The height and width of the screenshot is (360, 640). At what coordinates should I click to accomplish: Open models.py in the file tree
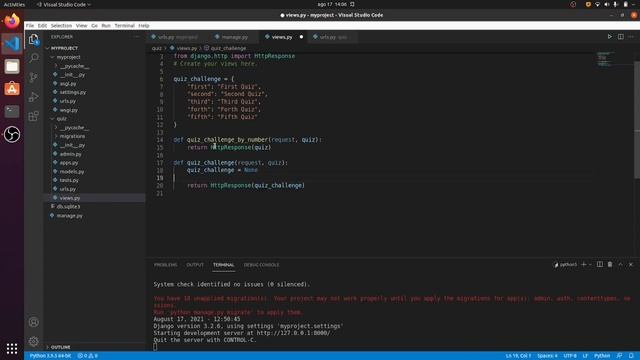click(72, 171)
